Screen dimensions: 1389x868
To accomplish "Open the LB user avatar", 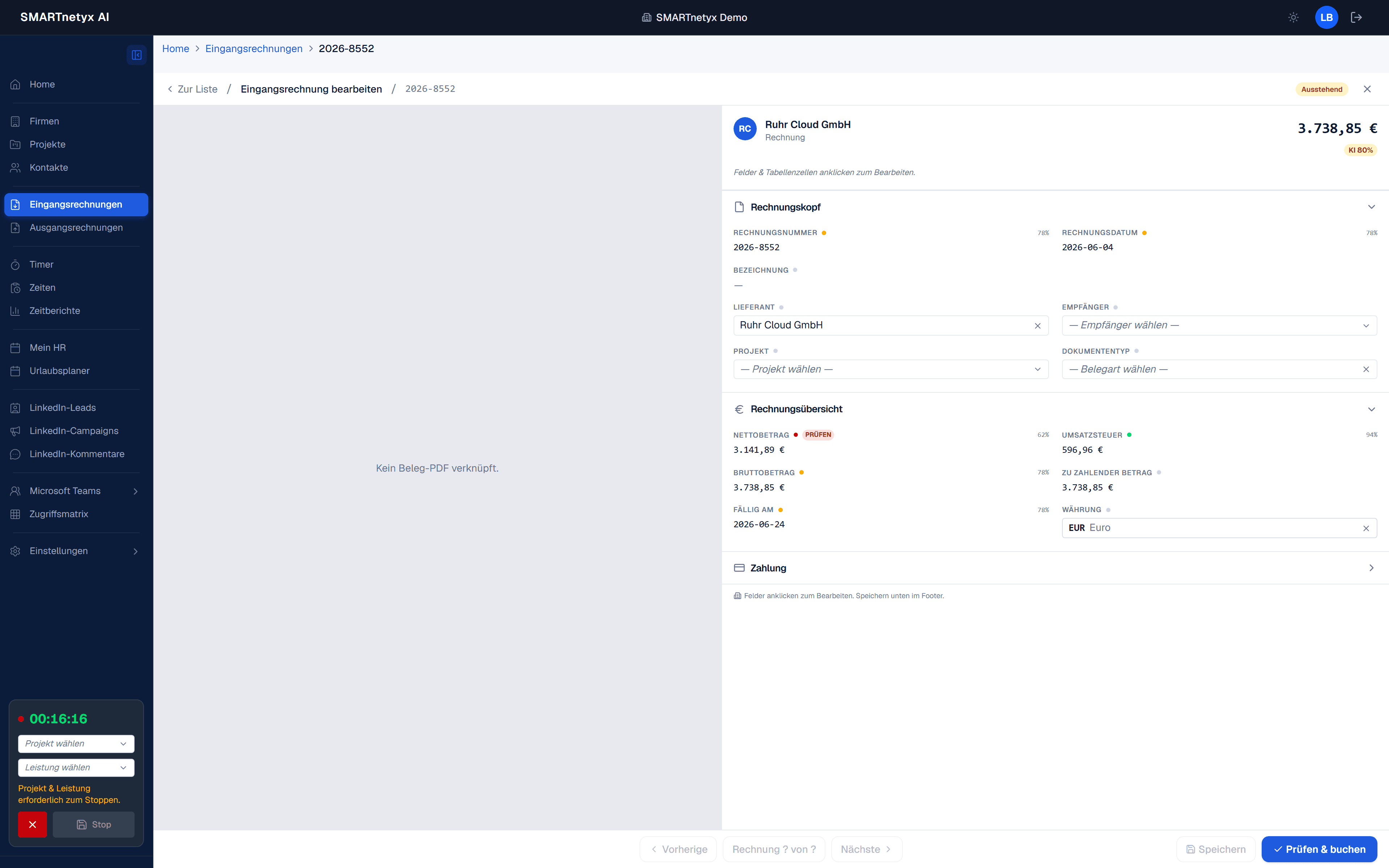I will coord(1326,17).
